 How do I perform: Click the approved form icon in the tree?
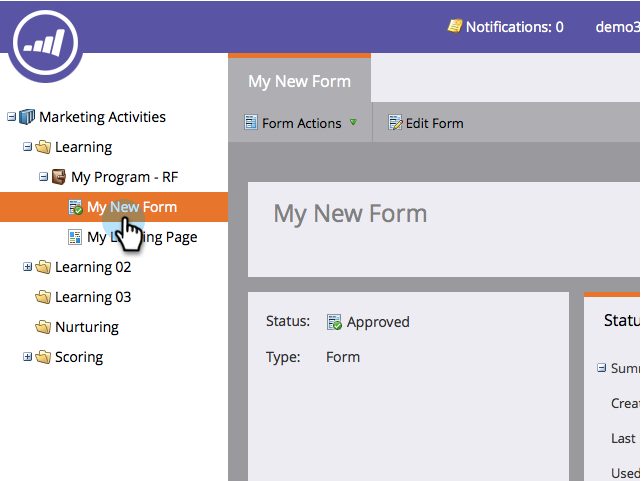75,207
